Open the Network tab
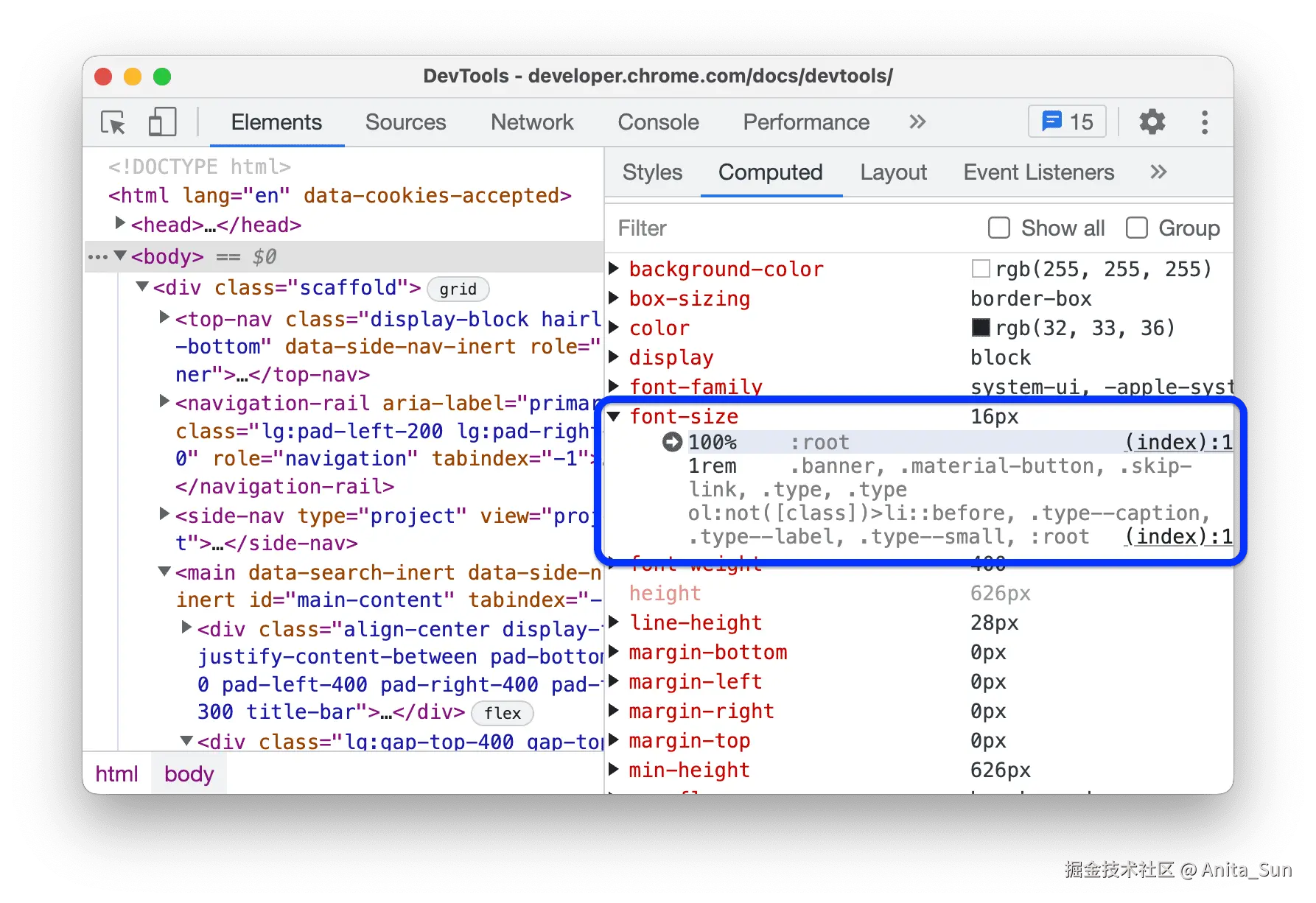 [x=532, y=122]
